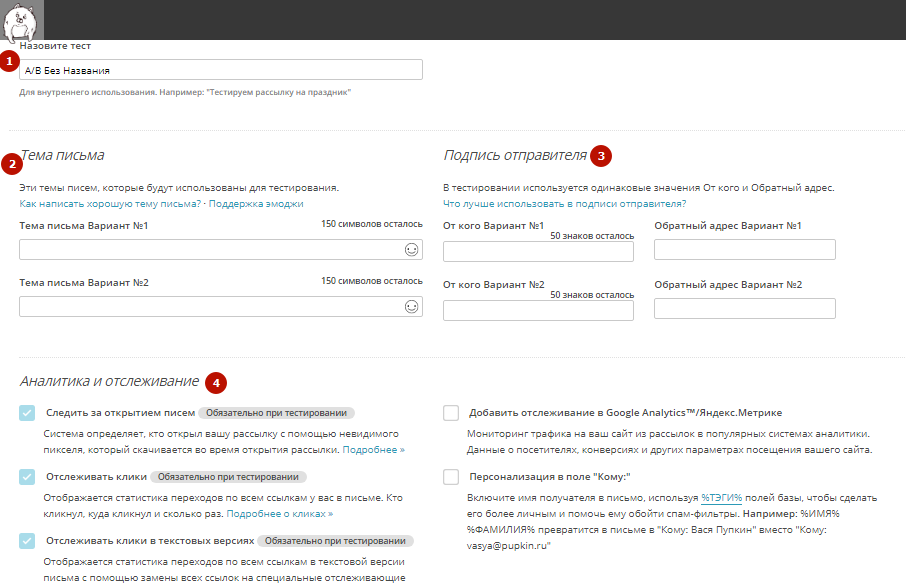The height and width of the screenshot is (584, 906).
Task: Open 'Подробнее о кликах »' link
Action: coord(279,513)
